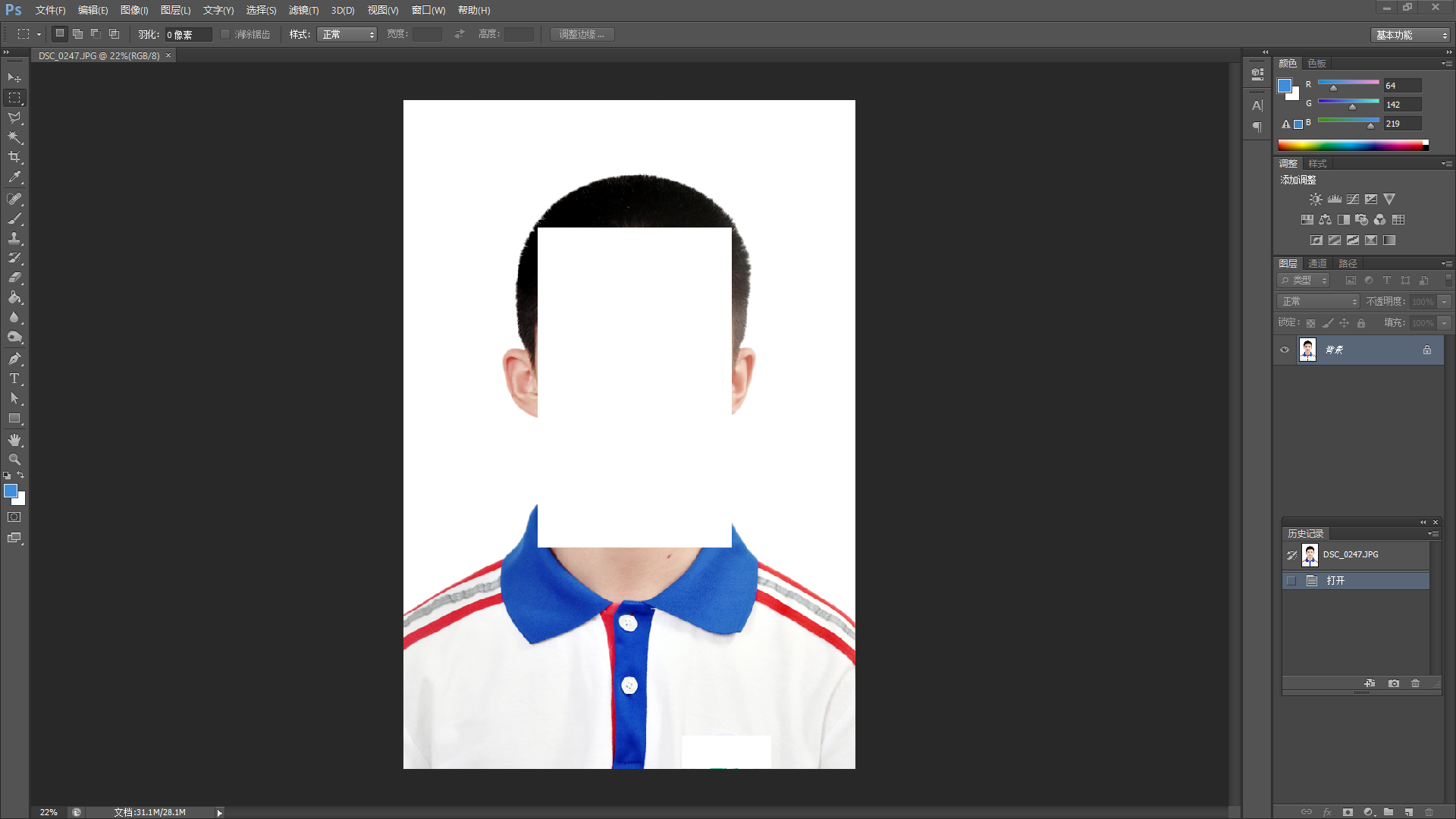Select the Eyedropper tool
1456x819 pixels.
pyautogui.click(x=14, y=177)
